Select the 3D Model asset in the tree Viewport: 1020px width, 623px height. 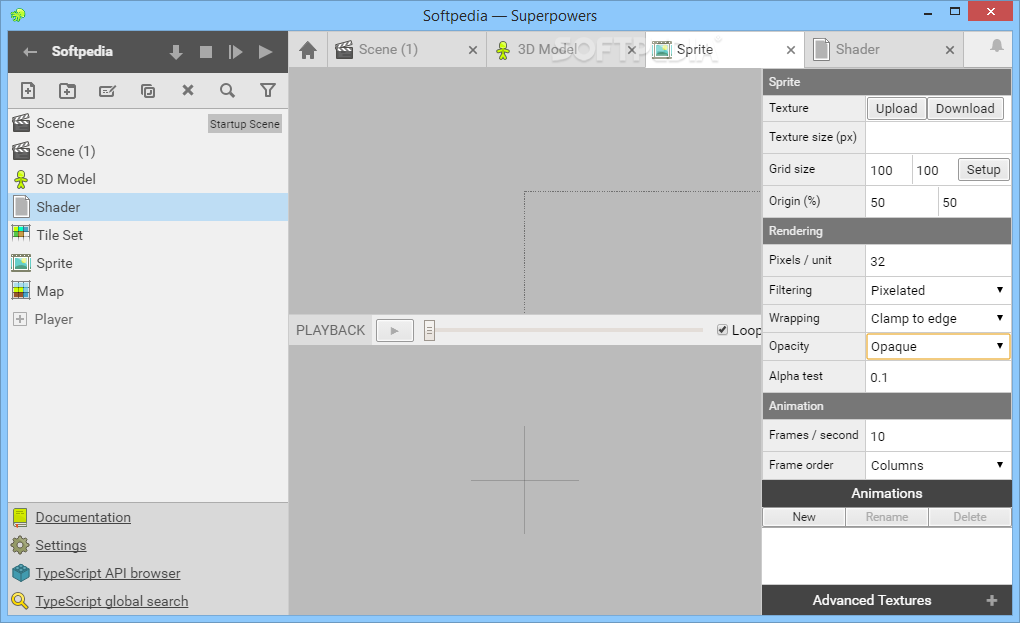[148, 179]
